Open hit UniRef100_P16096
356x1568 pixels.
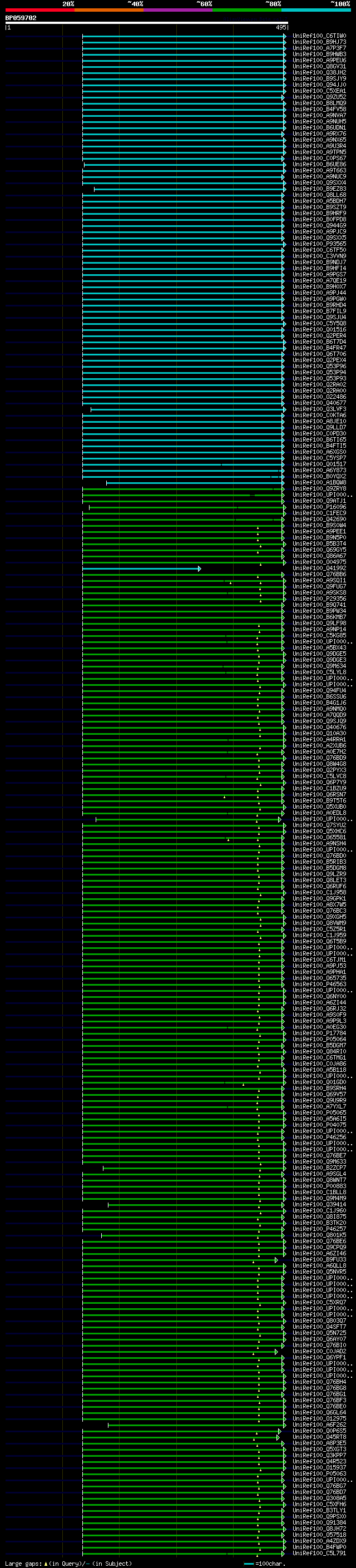(x=319, y=507)
